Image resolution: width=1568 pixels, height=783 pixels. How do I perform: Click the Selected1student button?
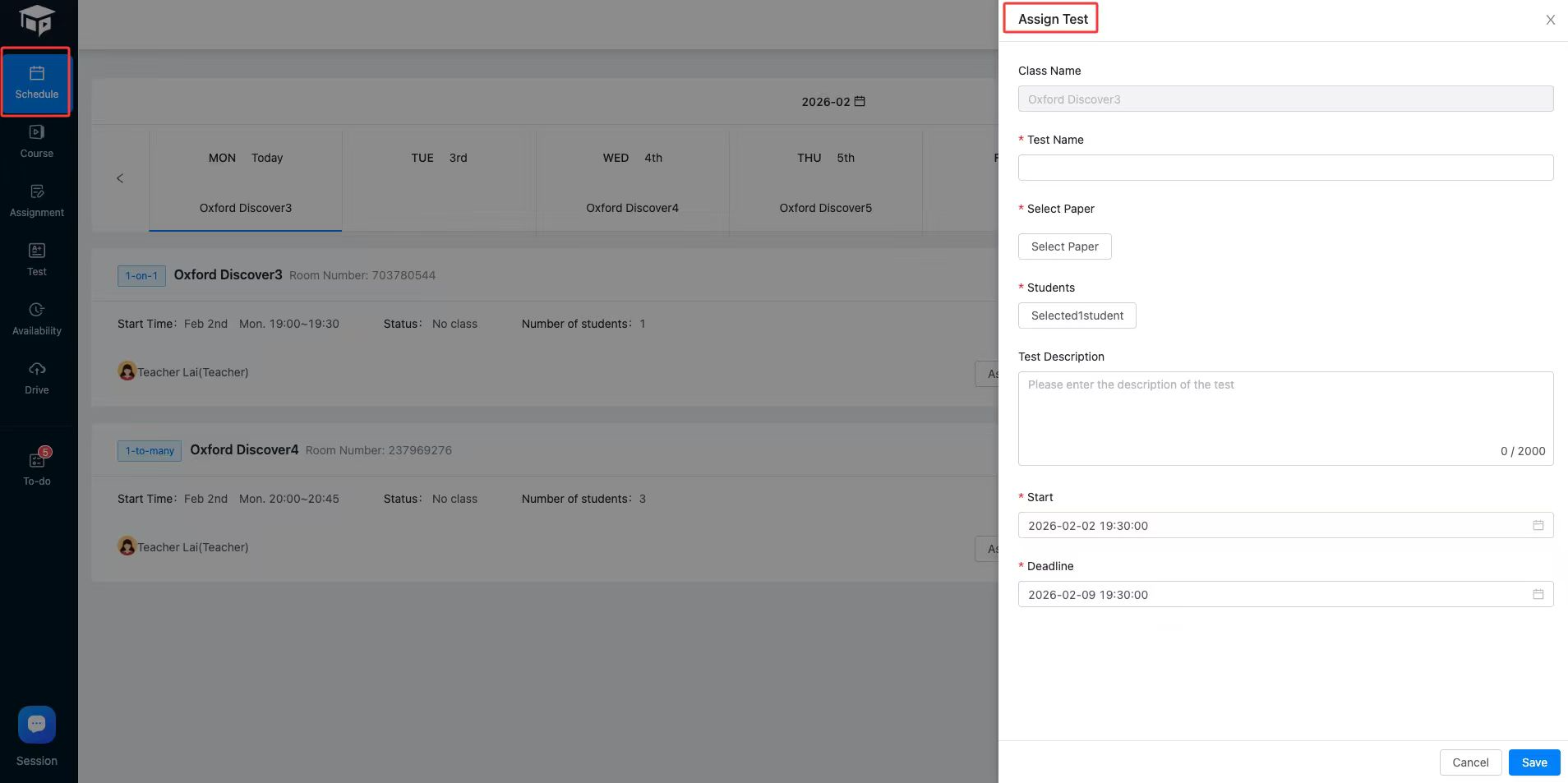pyautogui.click(x=1077, y=316)
